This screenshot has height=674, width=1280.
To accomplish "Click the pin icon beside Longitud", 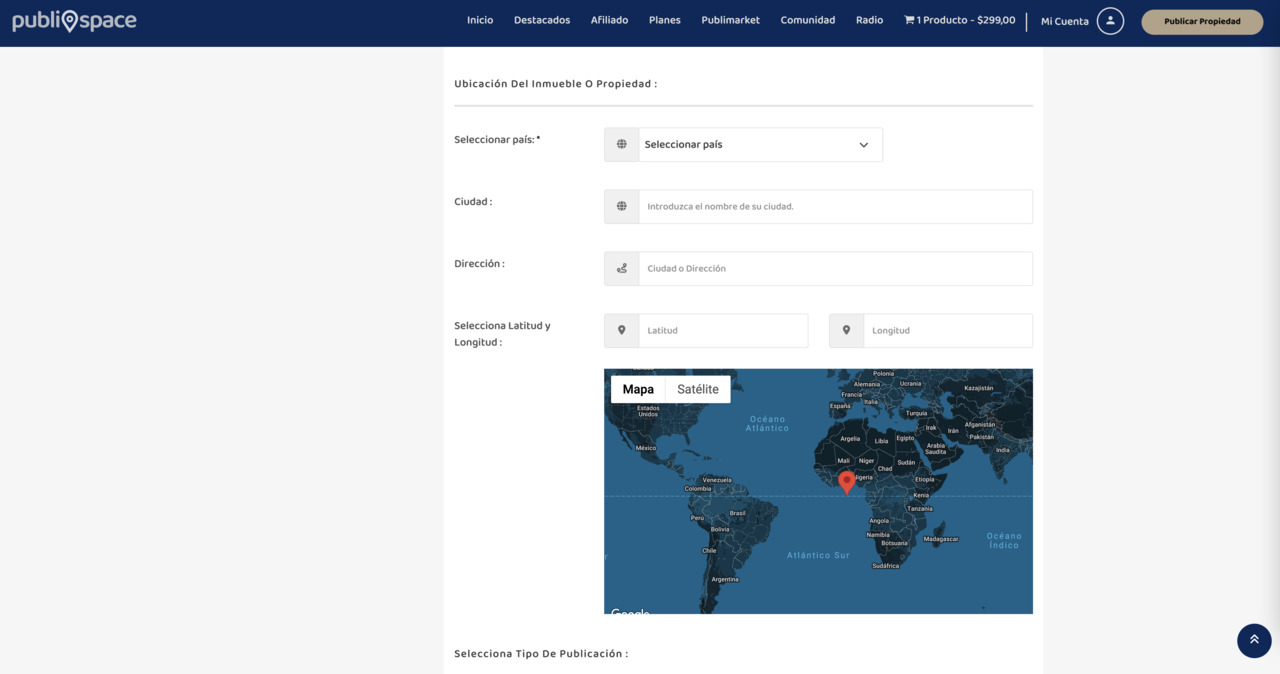I will [x=847, y=330].
